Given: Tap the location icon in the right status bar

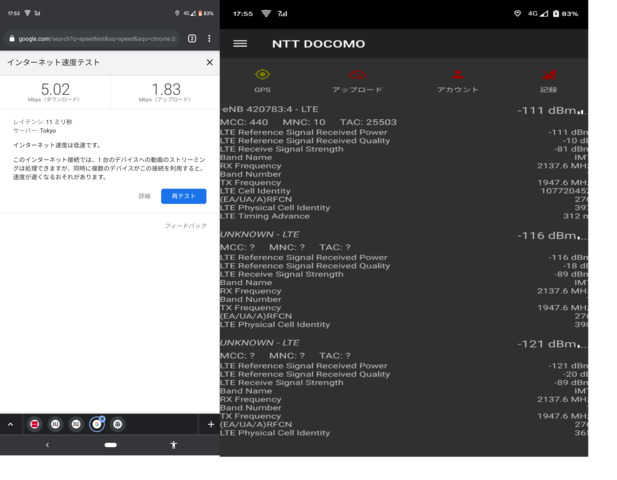Looking at the screenshot, I should [517, 13].
